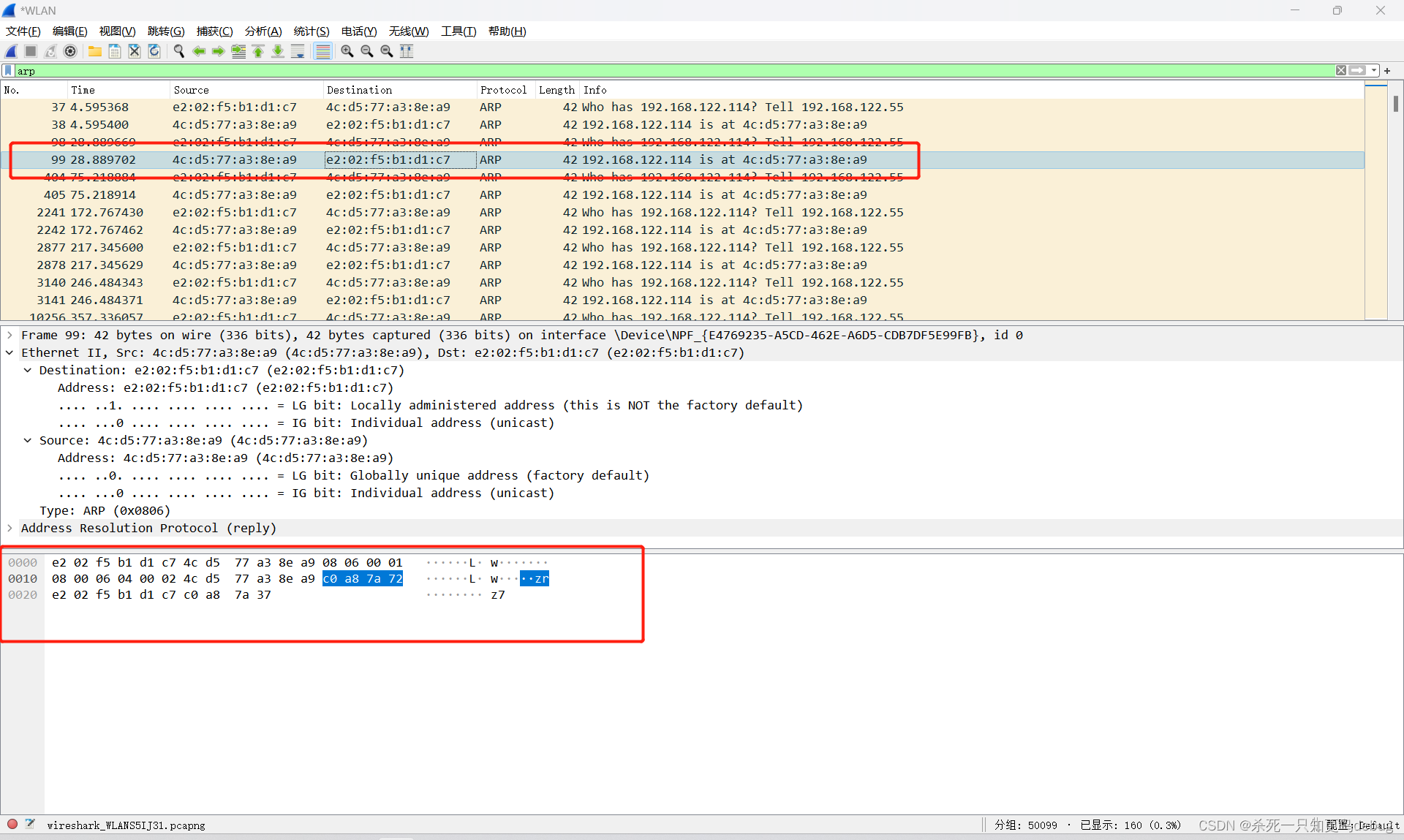The width and height of the screenshot is (1404, 840).
Task: Select packet 405 at time 75.218914
Action: [682, 195]
